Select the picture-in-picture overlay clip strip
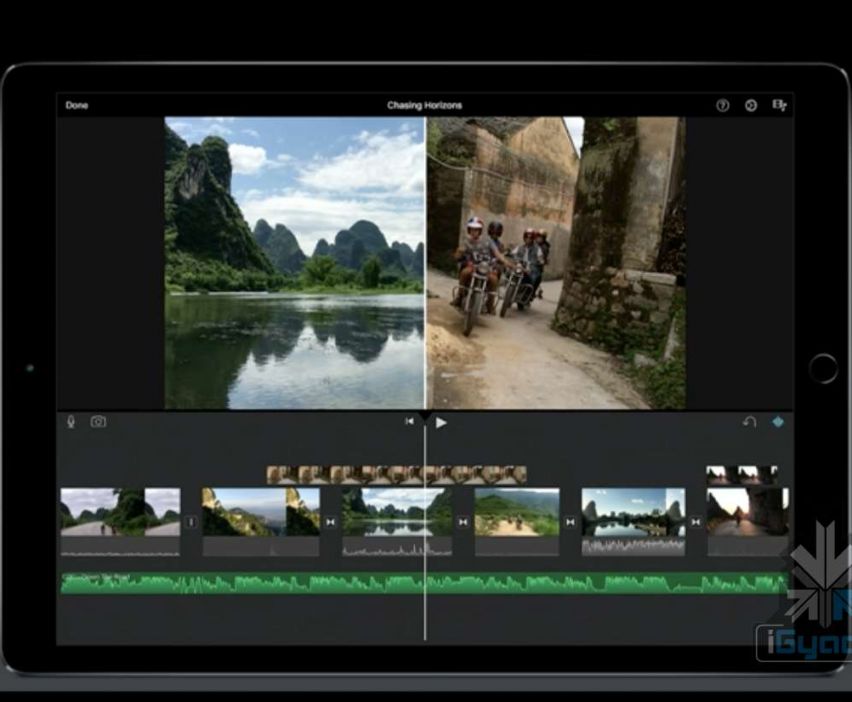852x702 pixels. click(x=396, y=475)
